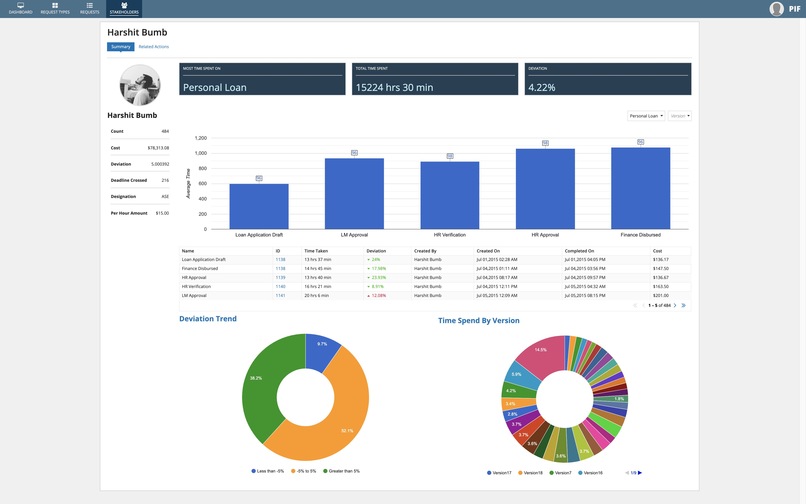The width and height of the screenshot is (806, 504).
Task: Sort table by Cost column header
Action: (x=657, y=251)
